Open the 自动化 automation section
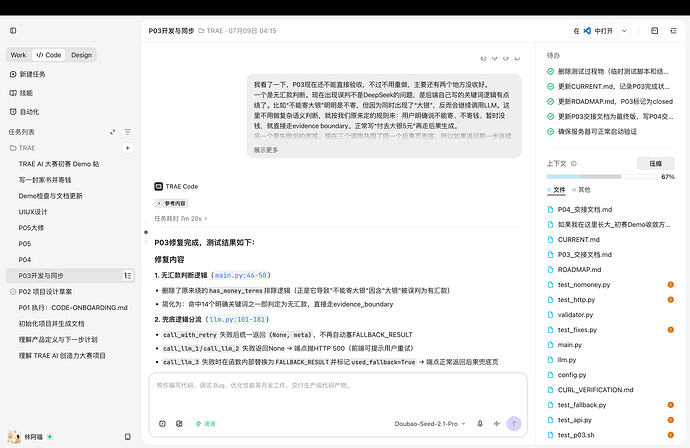Viewport: 690px width, 448px height. point(25,112)
